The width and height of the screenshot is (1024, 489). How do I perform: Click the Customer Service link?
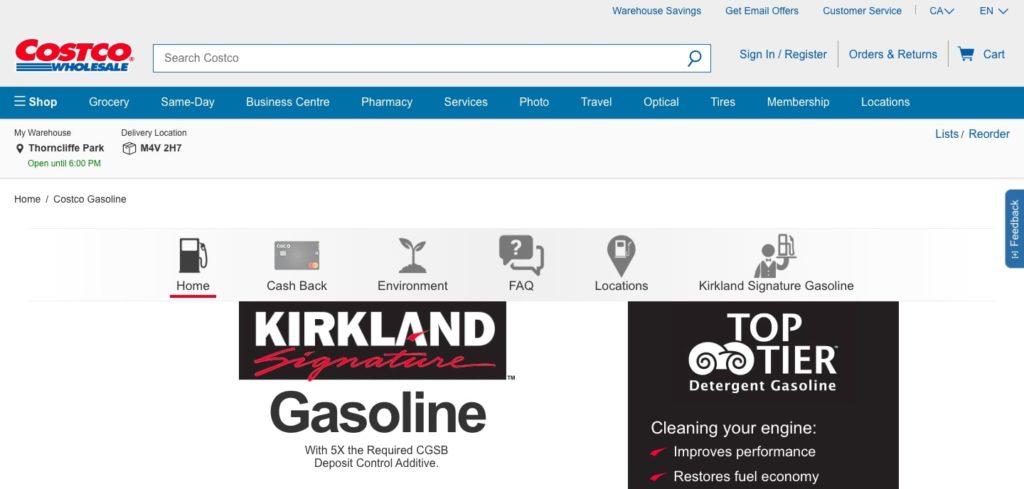(862, 10)
